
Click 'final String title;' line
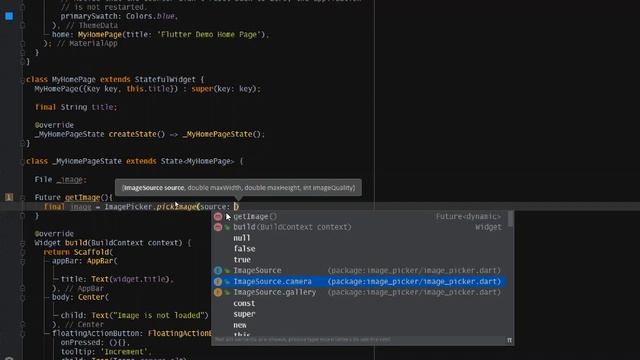pyautogui.click(x=76, y=107)
